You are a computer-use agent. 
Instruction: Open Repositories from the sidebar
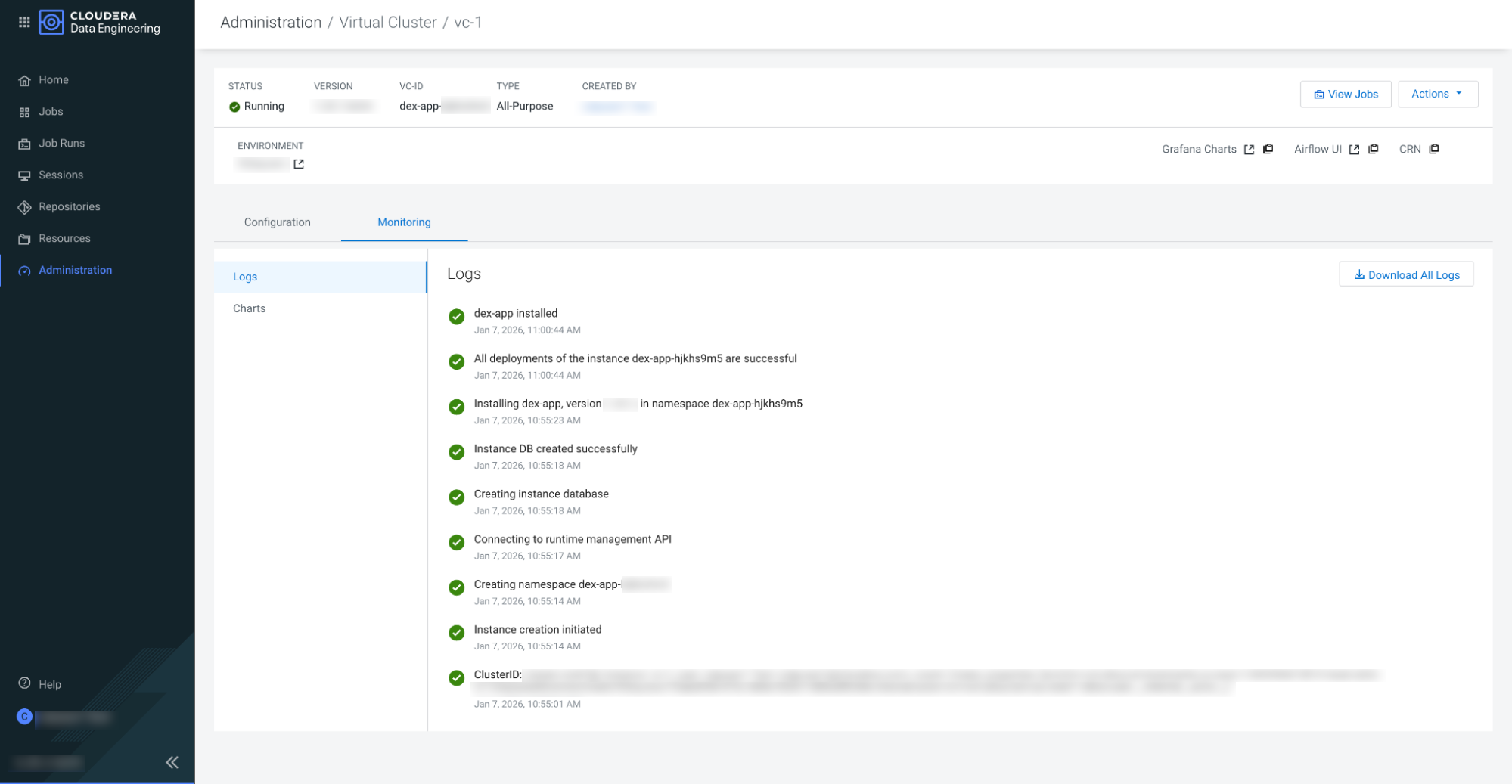pos(69,207)
